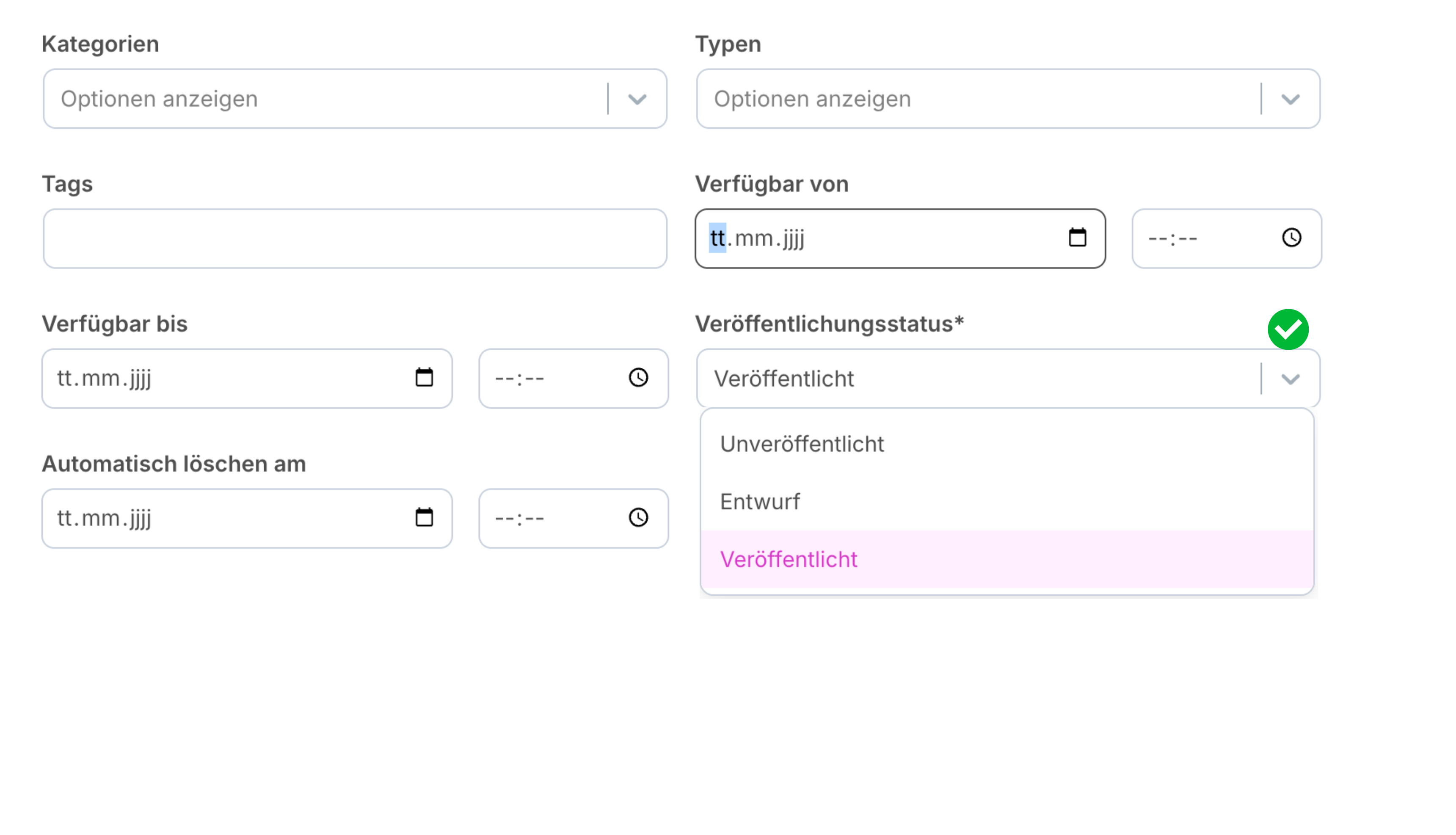Open clock picker for Verfügbar von time
This screenshot has height=835, width=1456.
1291,238
